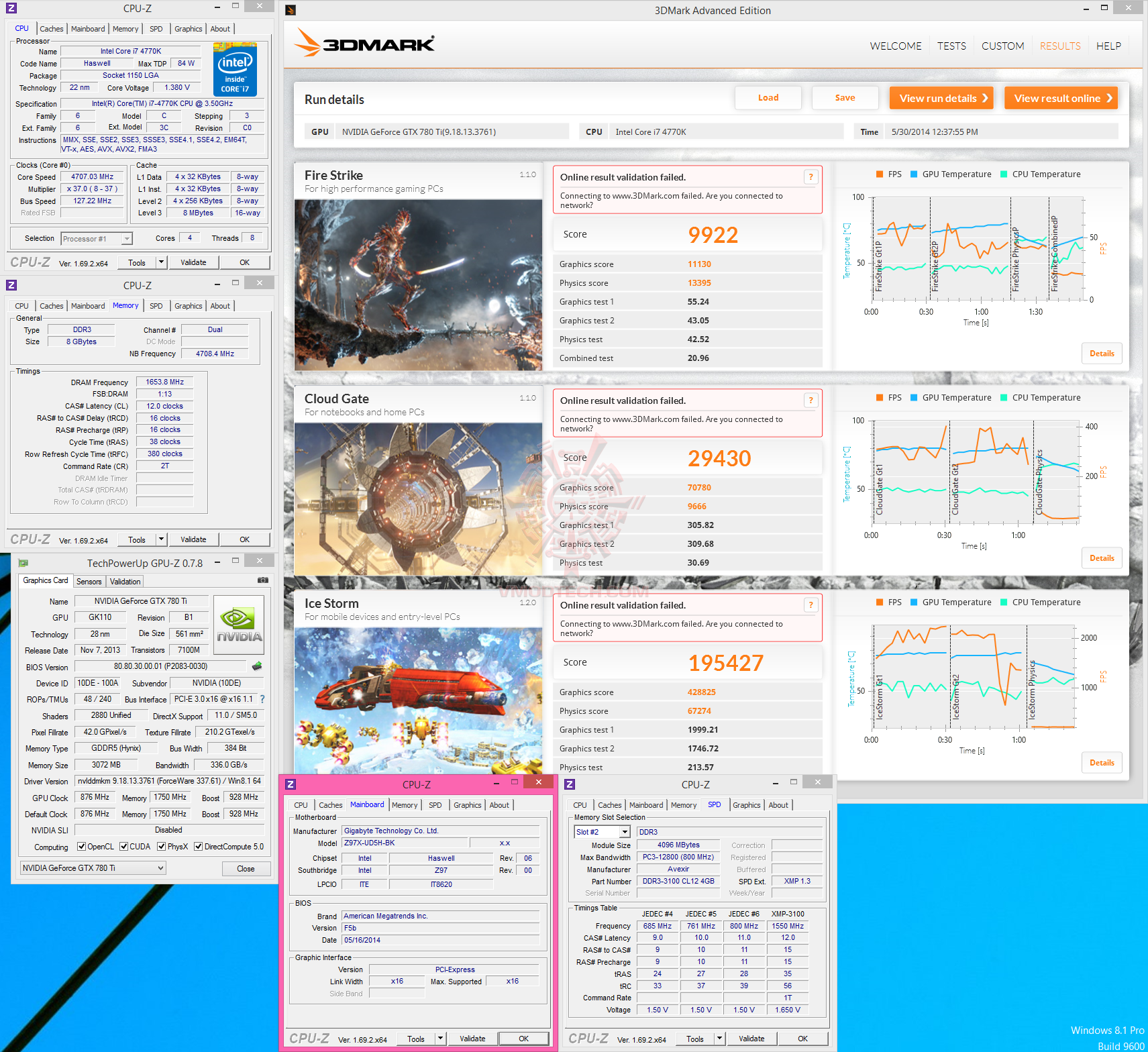Click the Cloud Gate benchmark thumbnail
Viewport: 1148px width, 1052px height.
418,499
